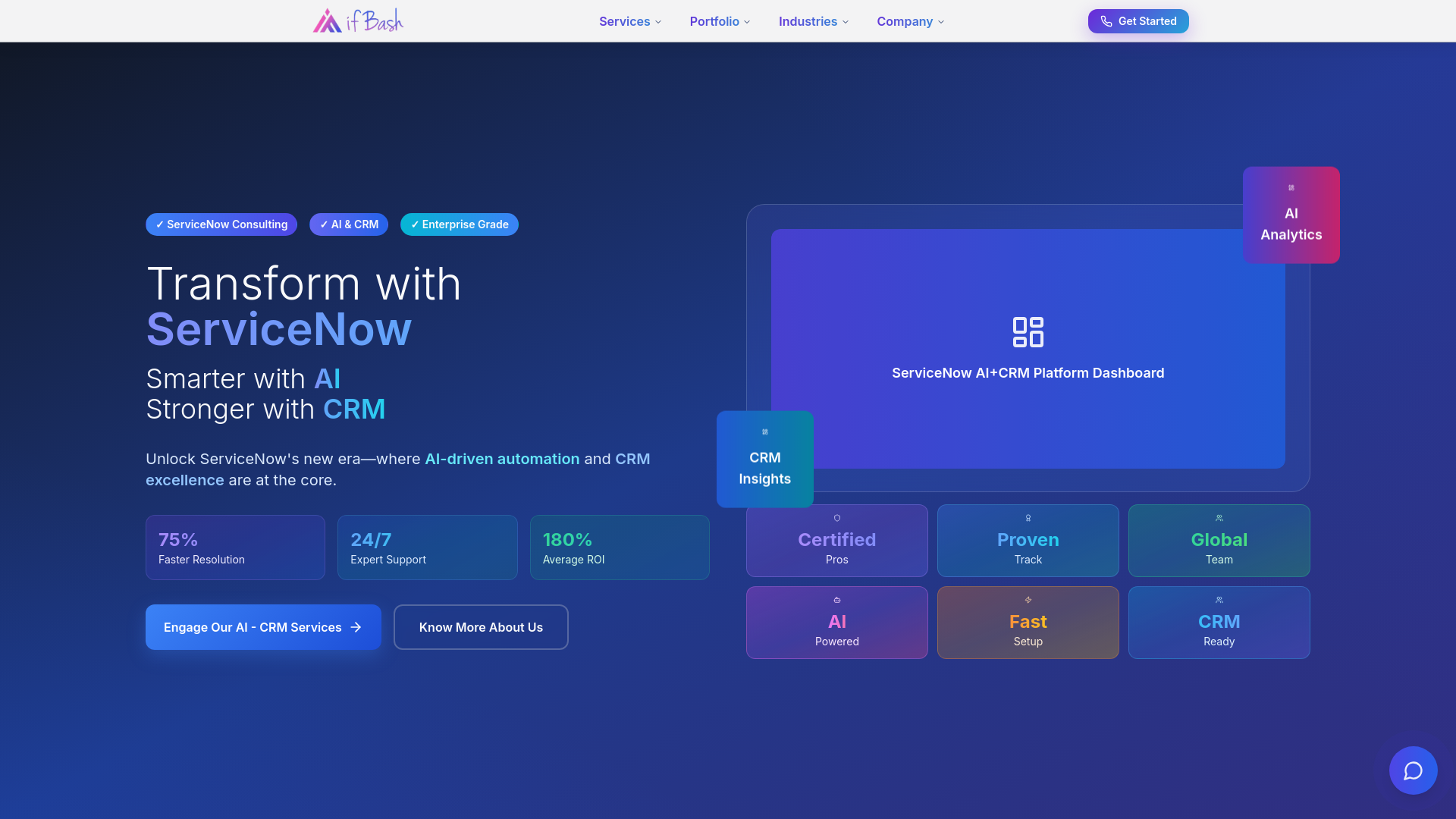This screenshot has width=1456, height=819.
Task: Click the Fast Setup tile
Action: (x=1028, y=623)
